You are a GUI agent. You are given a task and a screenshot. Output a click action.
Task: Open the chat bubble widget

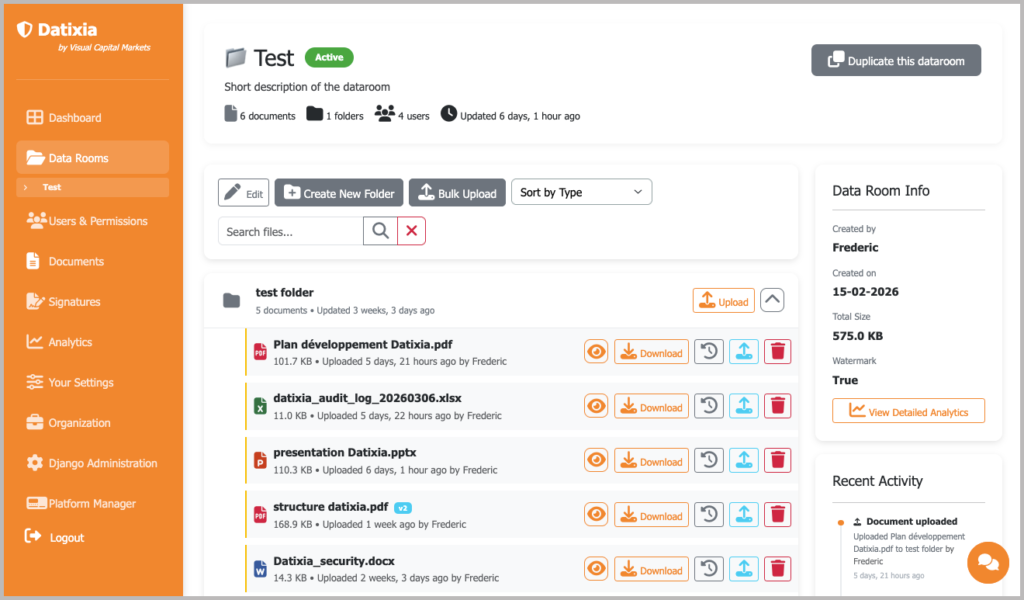988,563
